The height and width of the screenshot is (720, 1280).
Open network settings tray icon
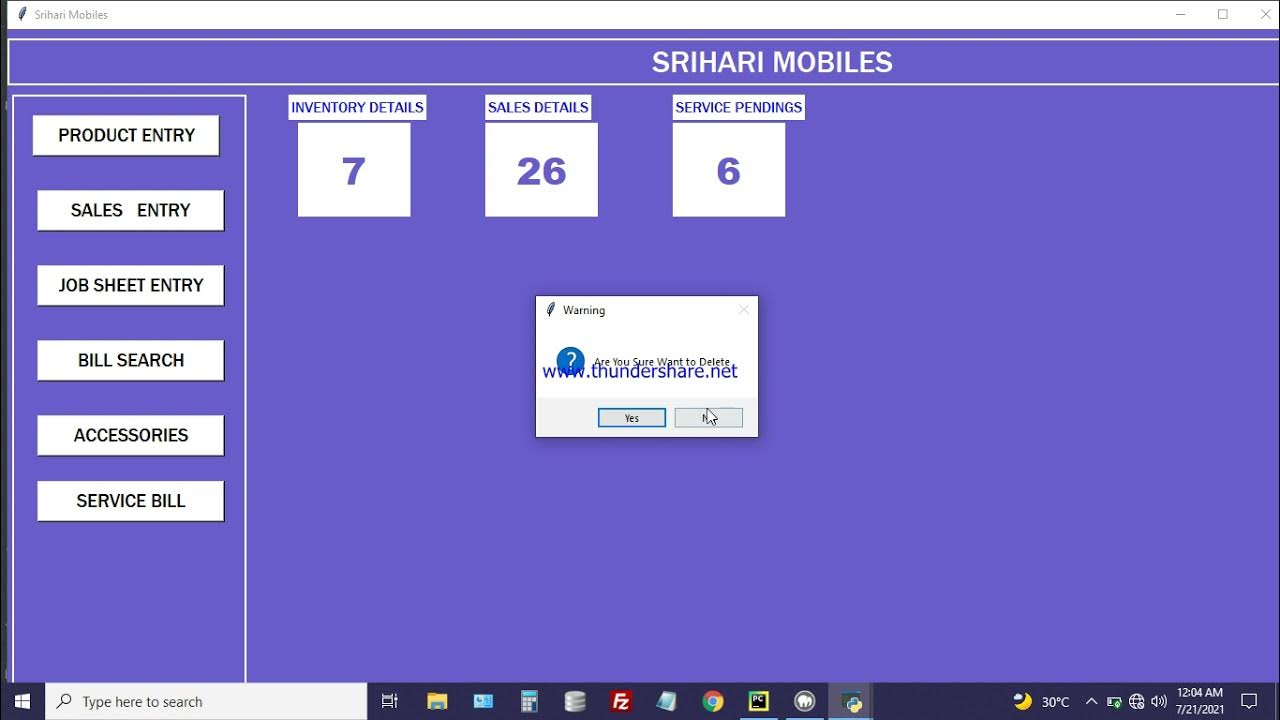tap(1136, 701)
